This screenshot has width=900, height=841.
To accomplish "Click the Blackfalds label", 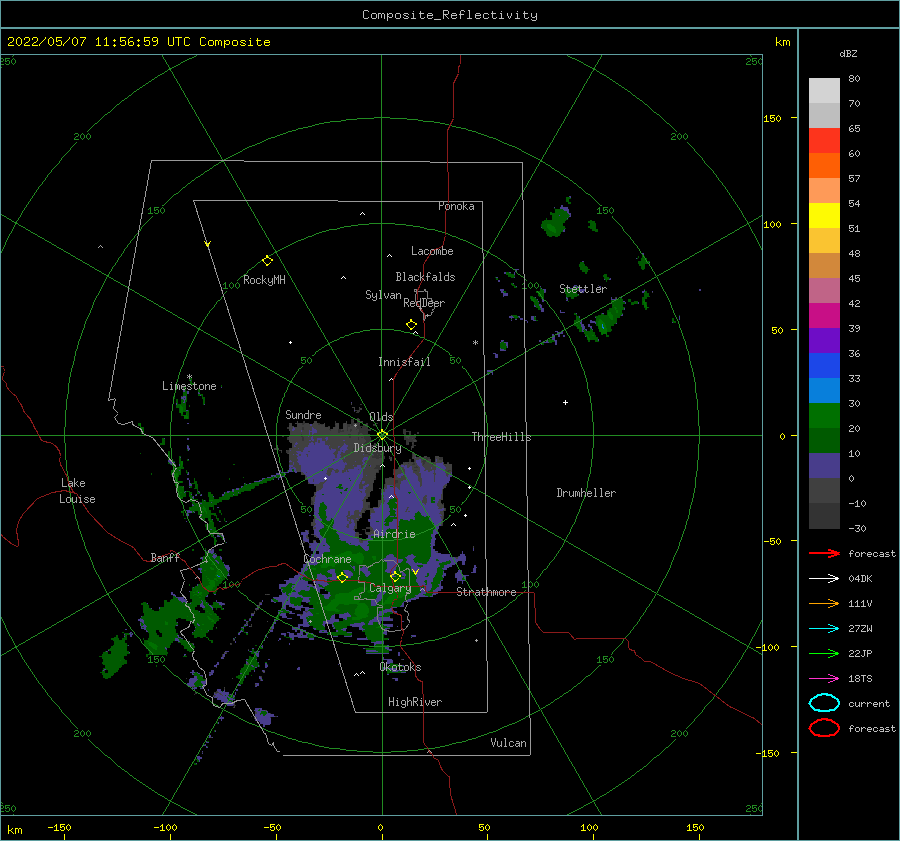I will 425,277.
